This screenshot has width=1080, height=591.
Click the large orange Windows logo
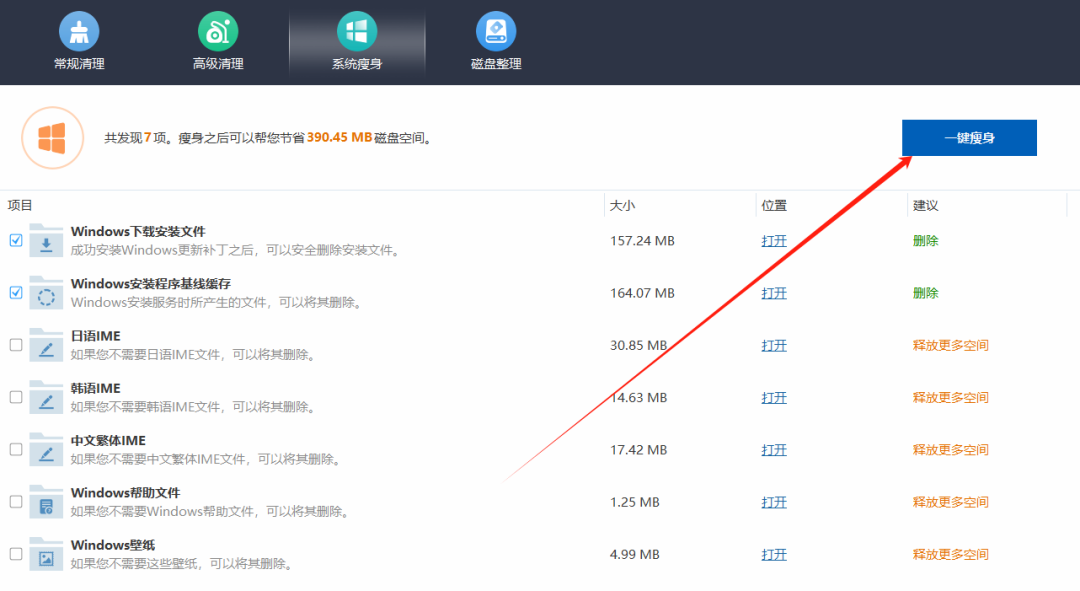tap(52, 138)
